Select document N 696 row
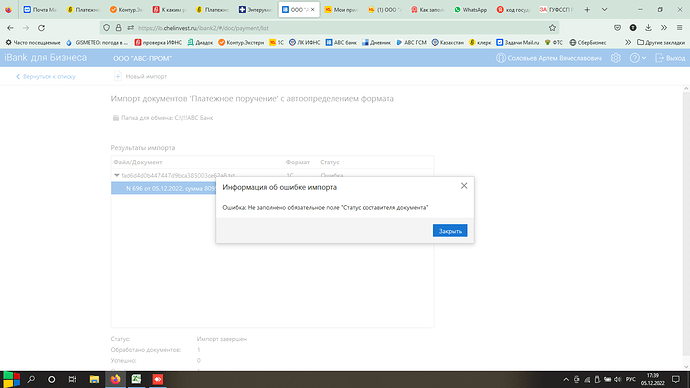Viewport: 690px width, 388px height. [x=164, y=188]
